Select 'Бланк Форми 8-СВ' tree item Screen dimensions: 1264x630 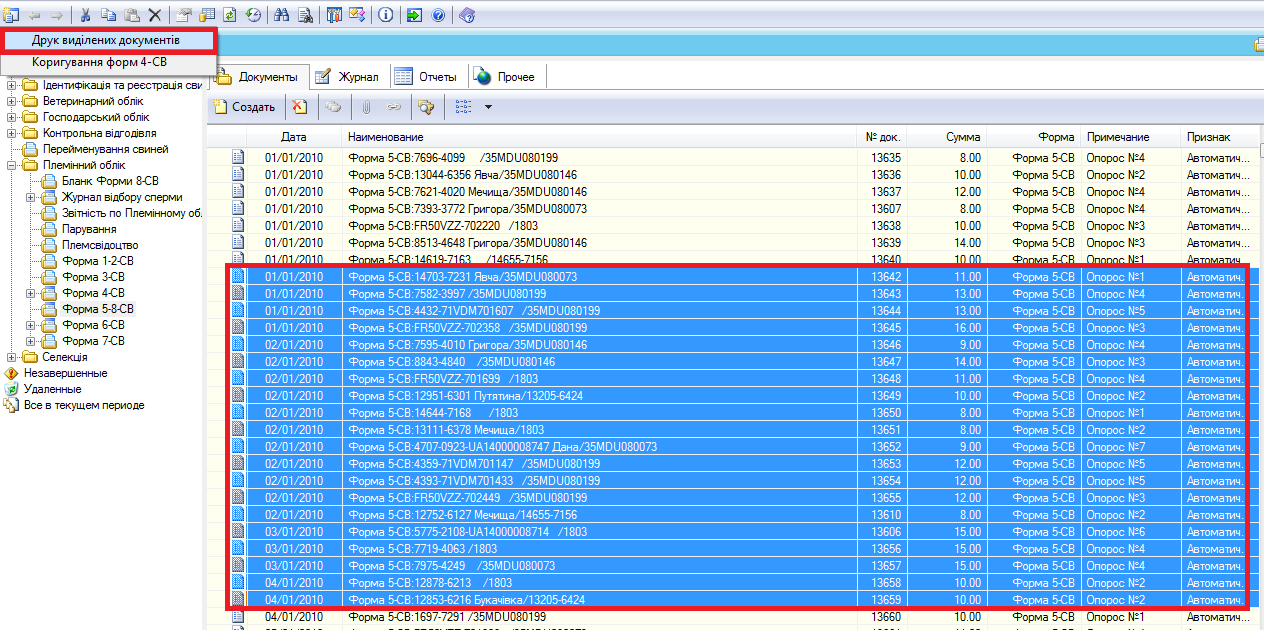coord(110,181)
